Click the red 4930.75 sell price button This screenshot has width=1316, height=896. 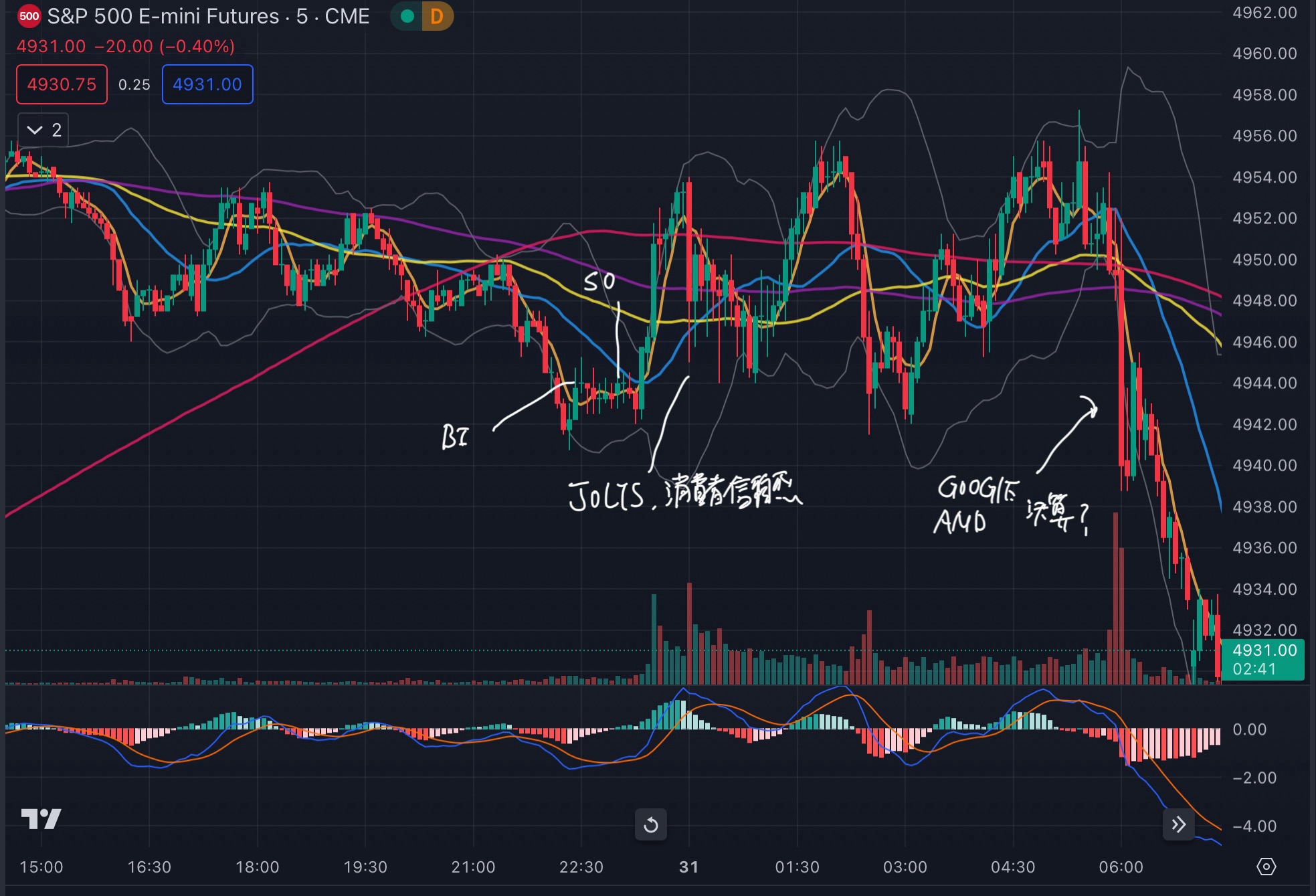[62, 84]
